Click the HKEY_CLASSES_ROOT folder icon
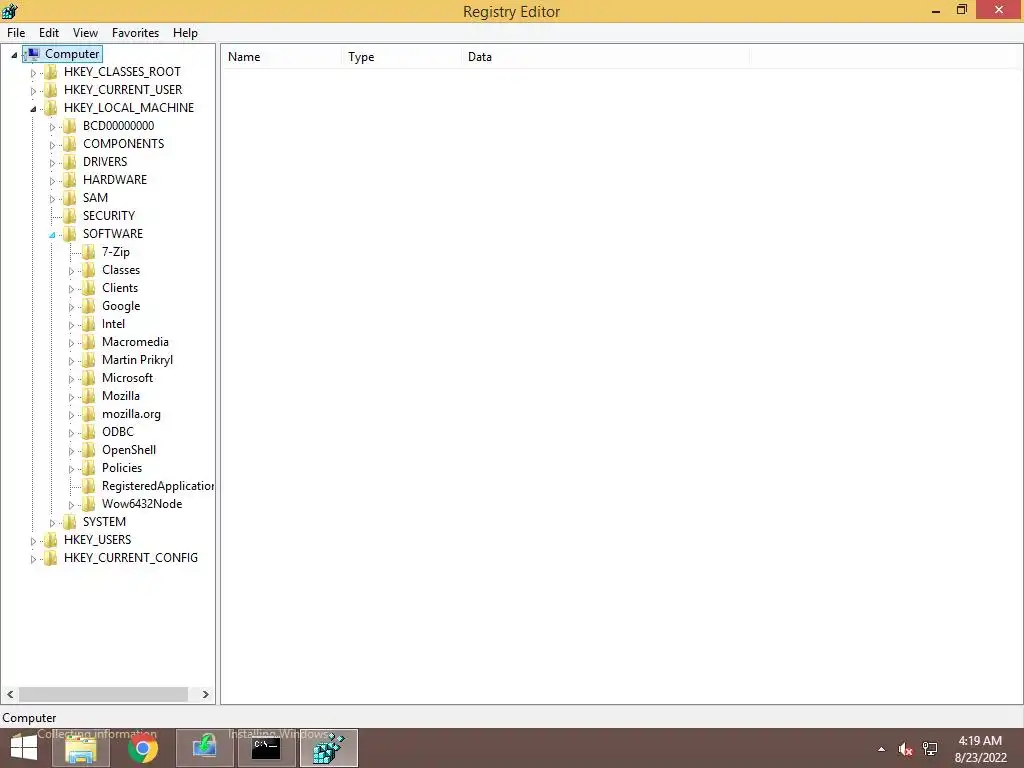This screenshot has width=1024, height=768. click(51, 72)
